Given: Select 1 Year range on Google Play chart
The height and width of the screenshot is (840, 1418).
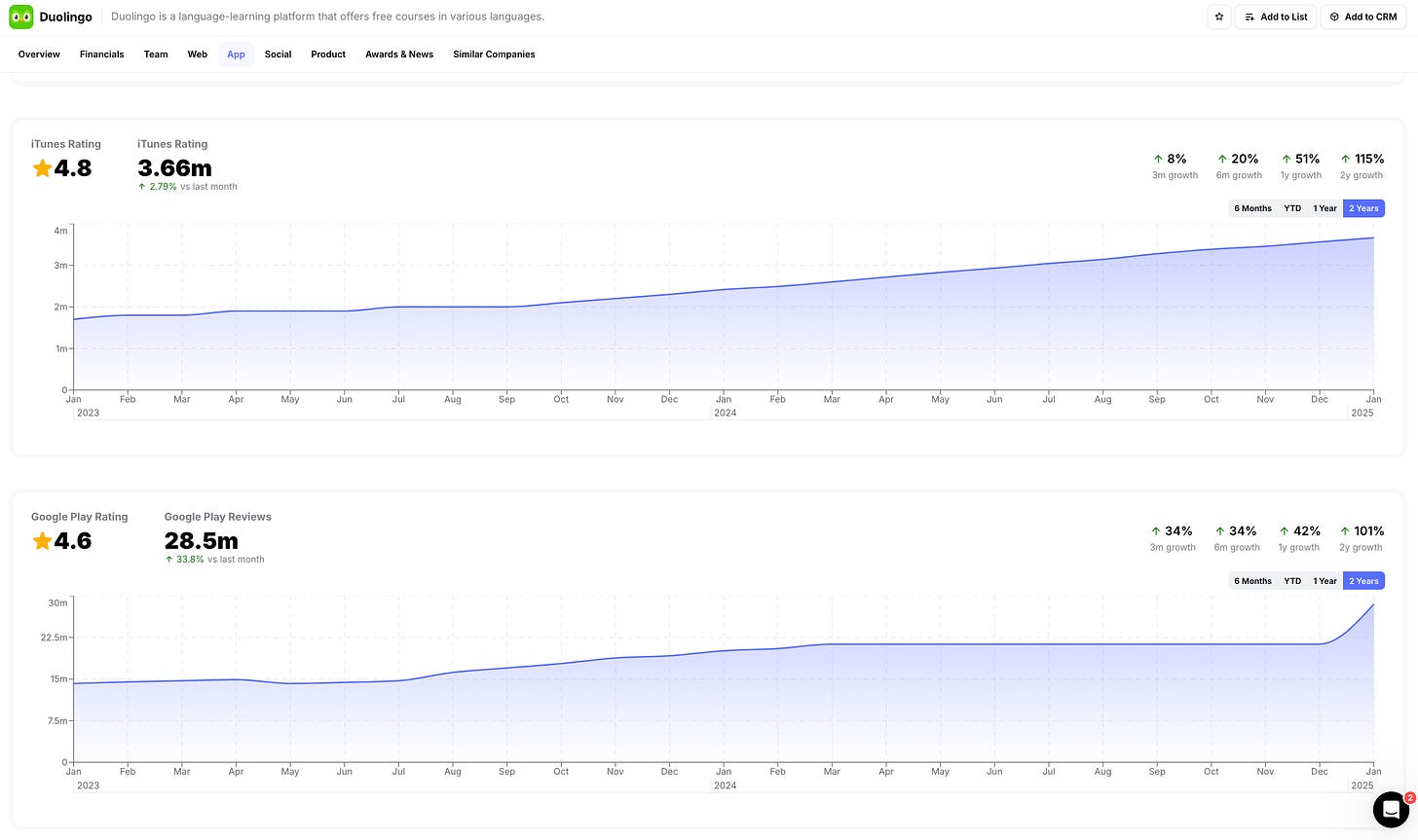Looking at the screenshot, I should 1325,581.
